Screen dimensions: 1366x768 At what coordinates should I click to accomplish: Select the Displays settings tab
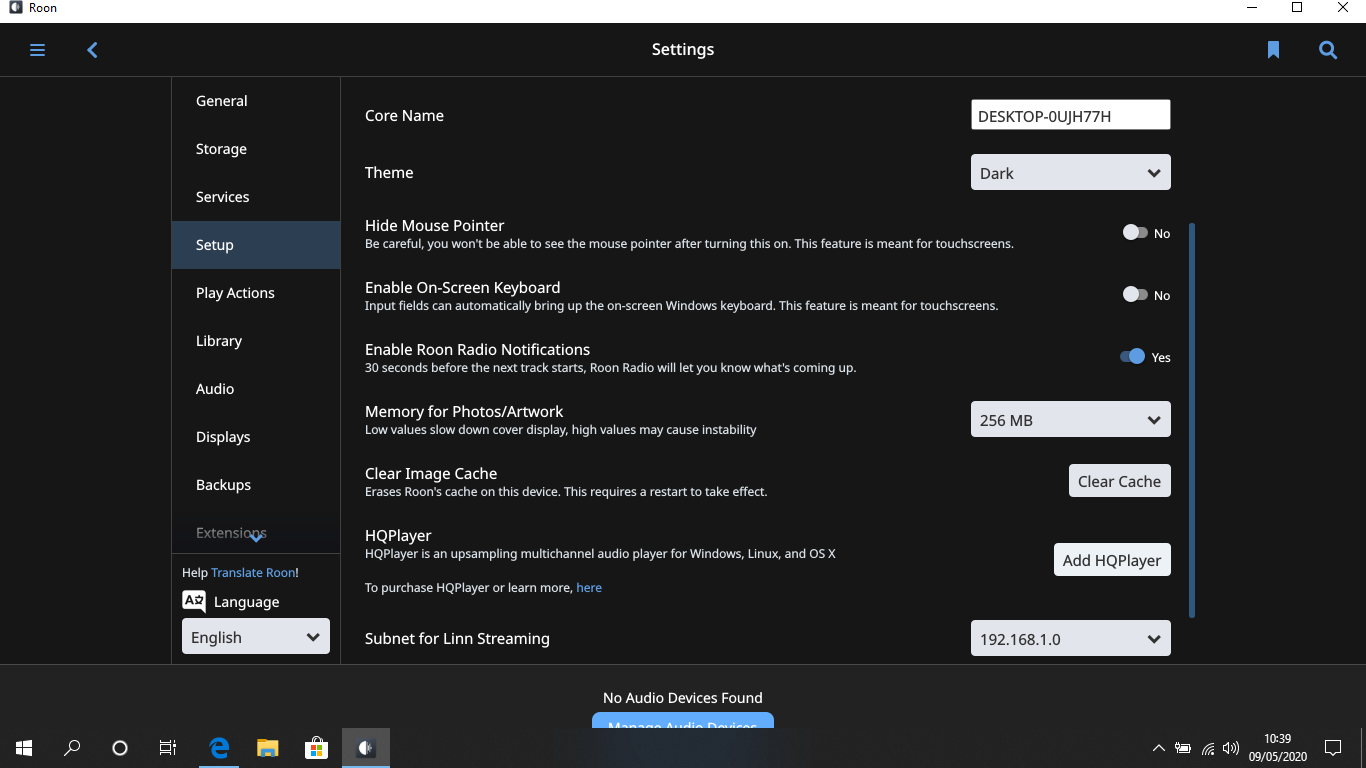[256, 437]
